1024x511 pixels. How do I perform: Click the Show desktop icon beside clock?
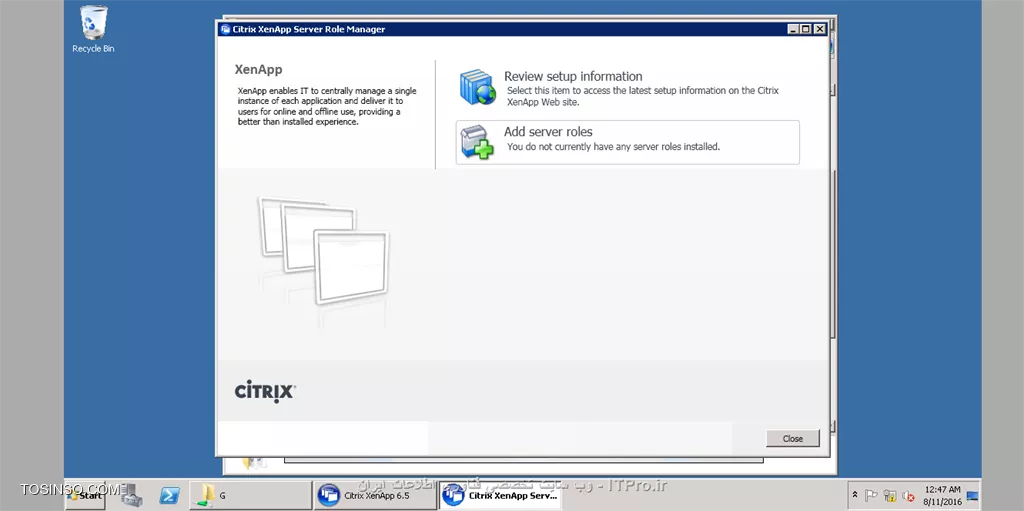click(x=972, y=495)
